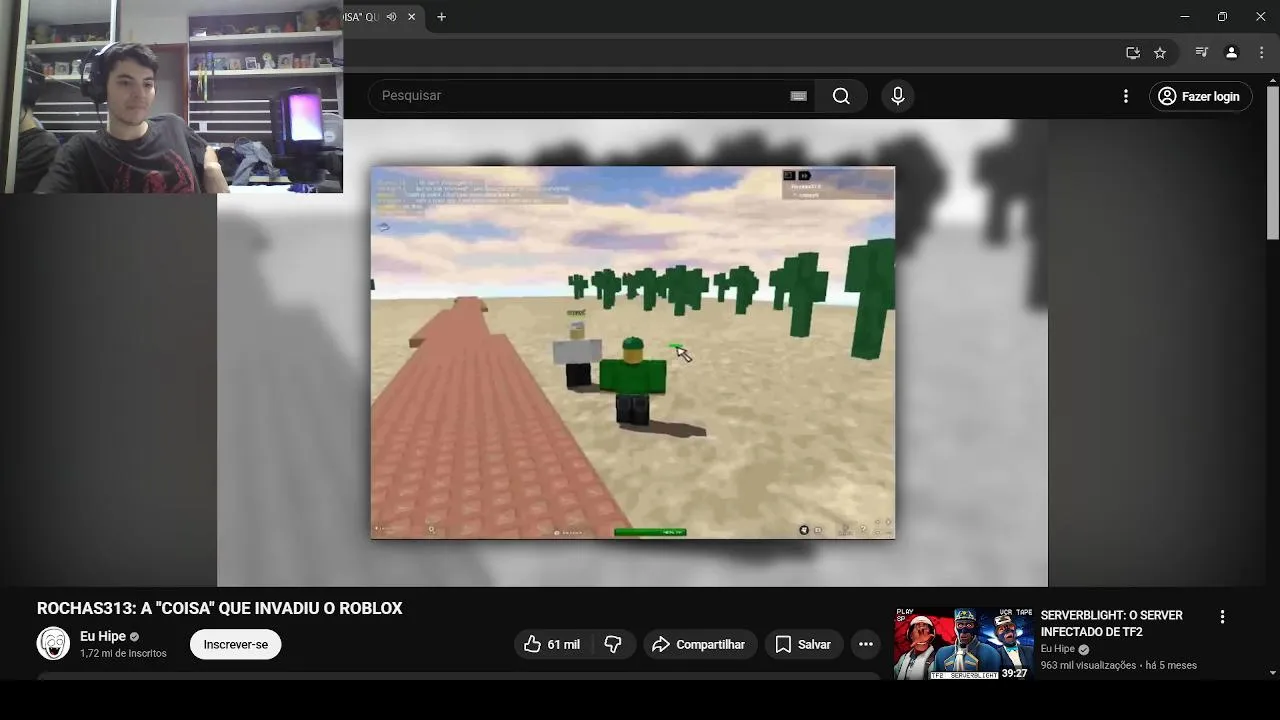Click the Inscrever-se subscribe button
Image resolution: width=1280 pixels, height=720 pixels.
pyautogui.click(x=236, y=645)
